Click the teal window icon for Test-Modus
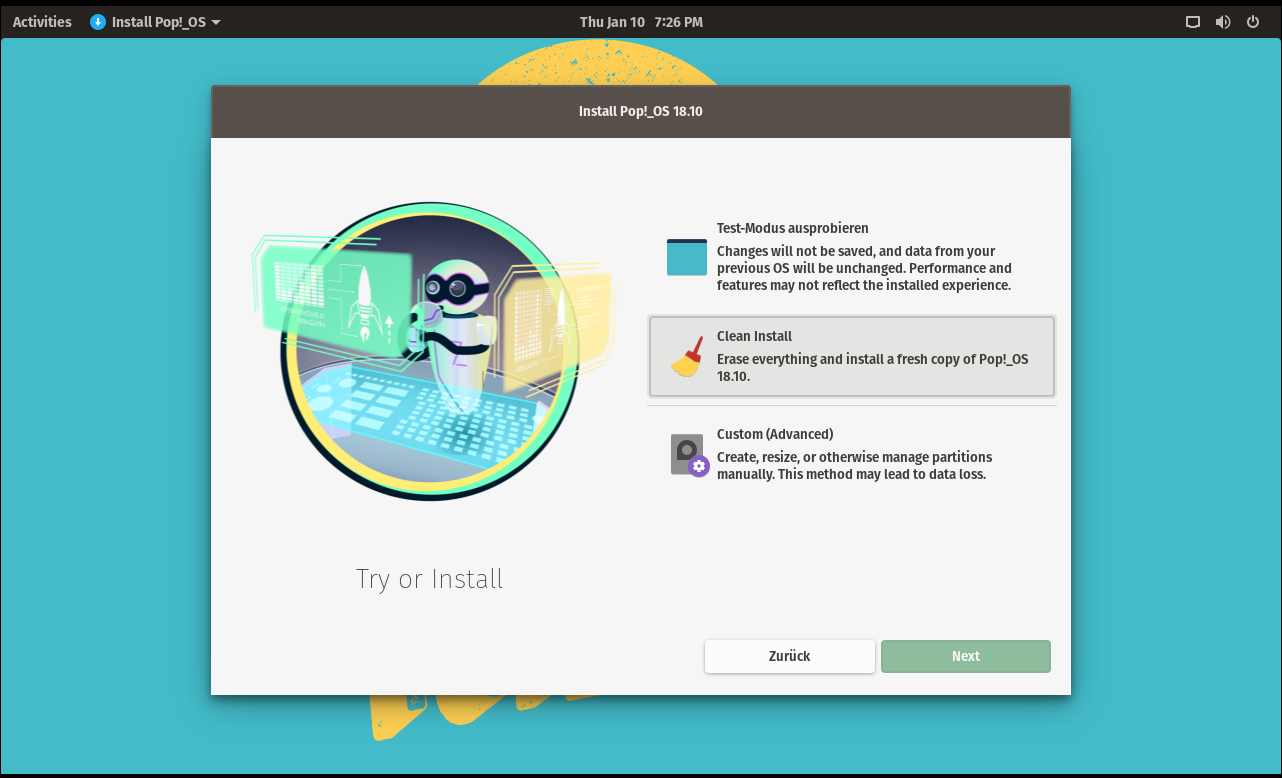 coord(687,258)
